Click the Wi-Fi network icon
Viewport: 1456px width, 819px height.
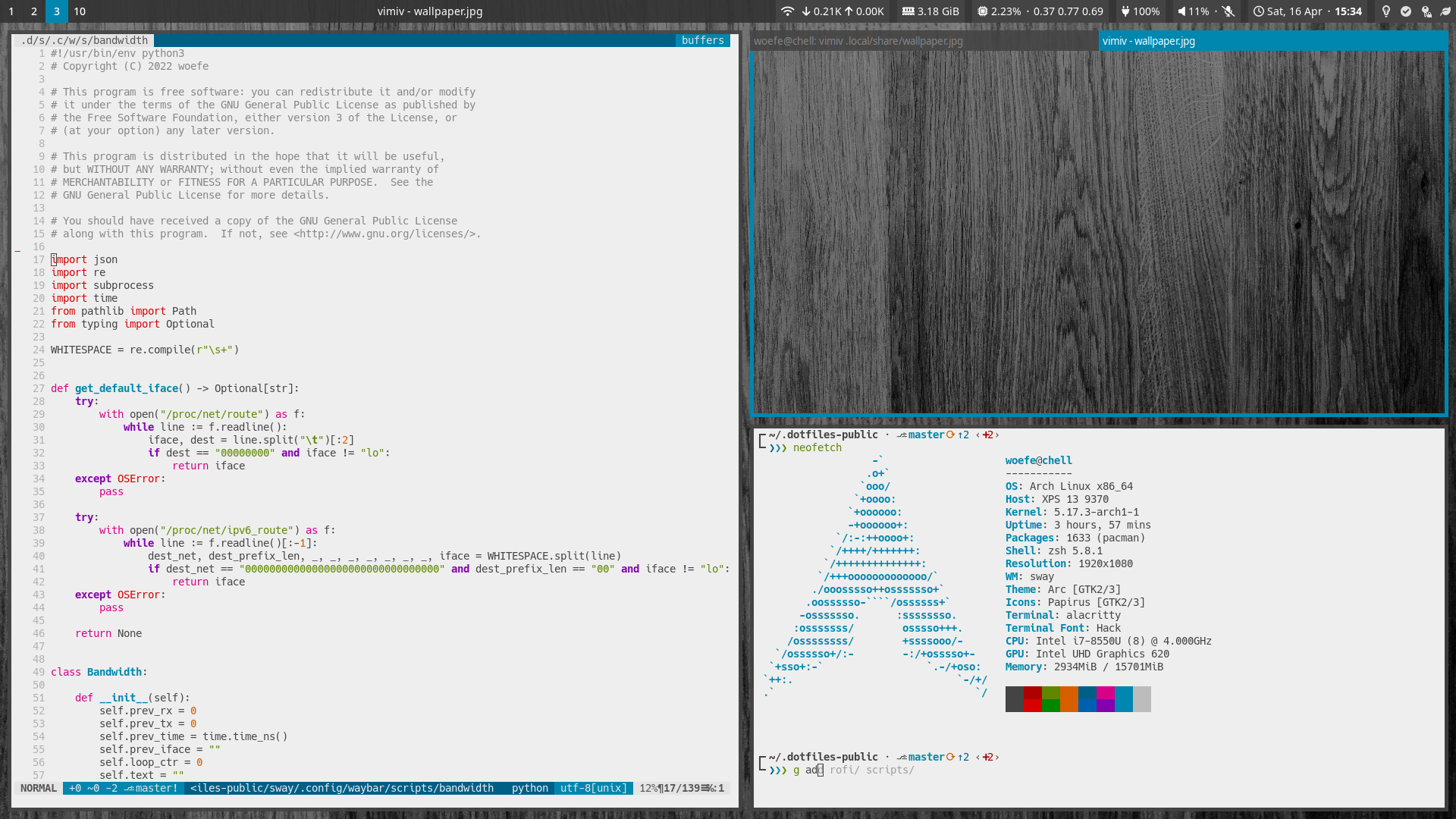click(x=787, y=11)
